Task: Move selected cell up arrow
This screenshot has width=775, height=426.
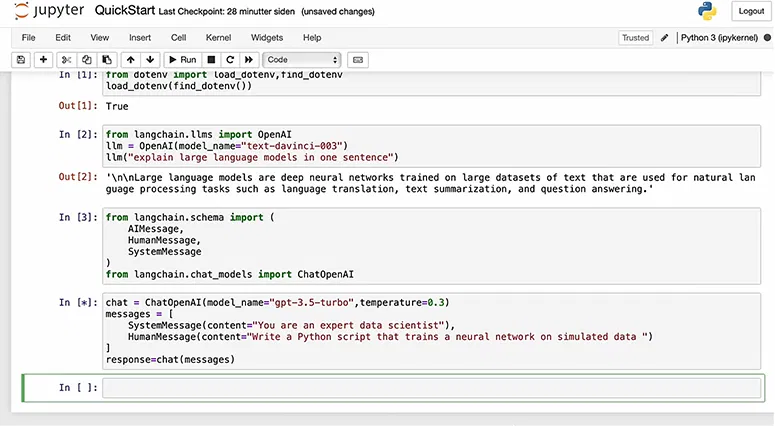Action: 130,60
